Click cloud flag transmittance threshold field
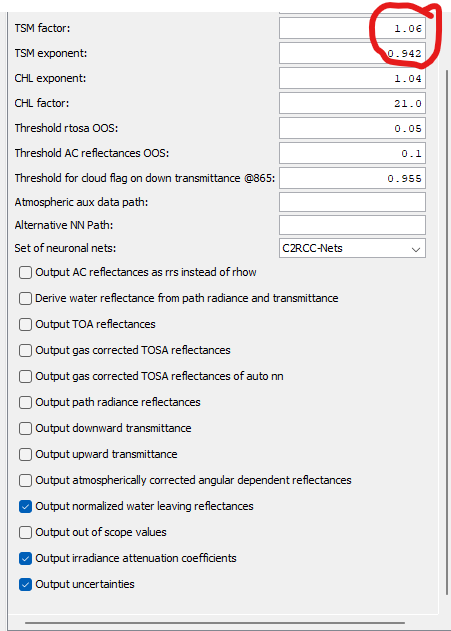This screenshot has height=631, width=451. 352,178
